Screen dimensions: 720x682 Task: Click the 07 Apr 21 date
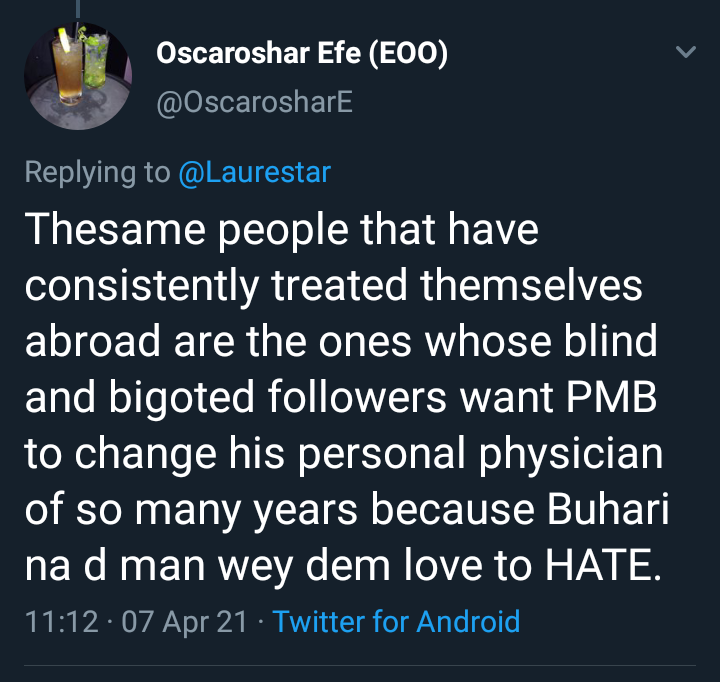point(185,621)
